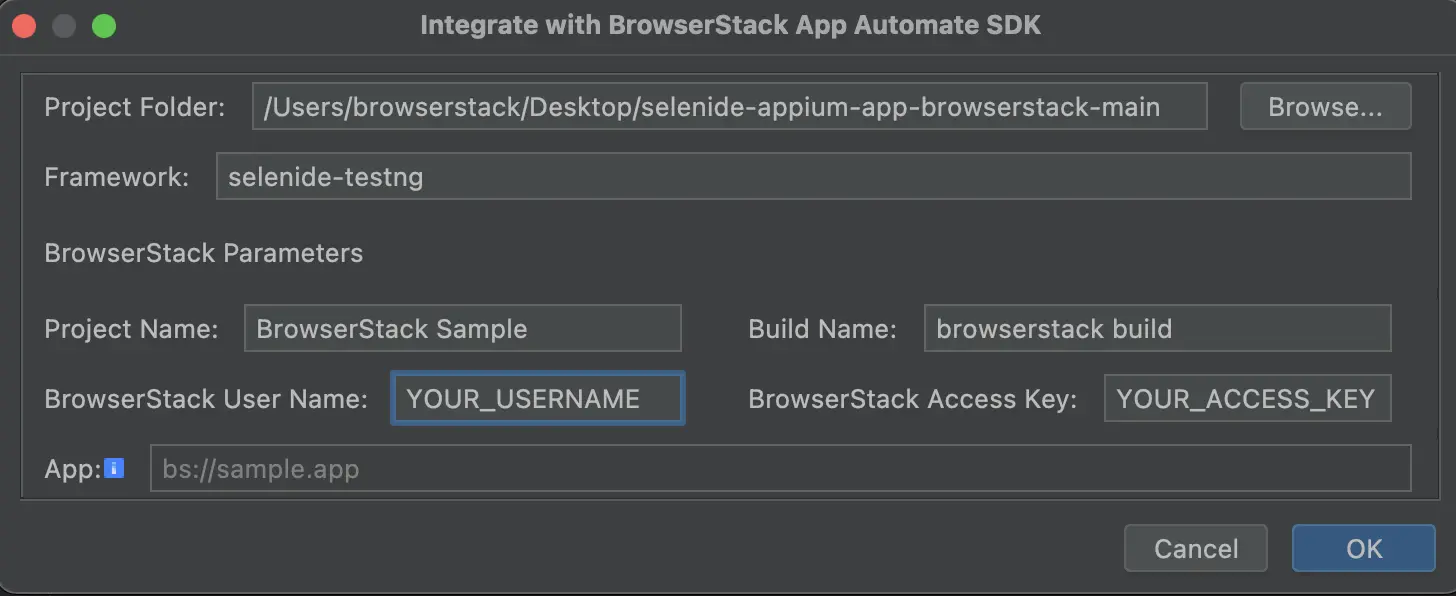Click the App field with bs://sample.app placeholder
Image resolution: width=1456 pixels, height=596 pixels.
779,468
